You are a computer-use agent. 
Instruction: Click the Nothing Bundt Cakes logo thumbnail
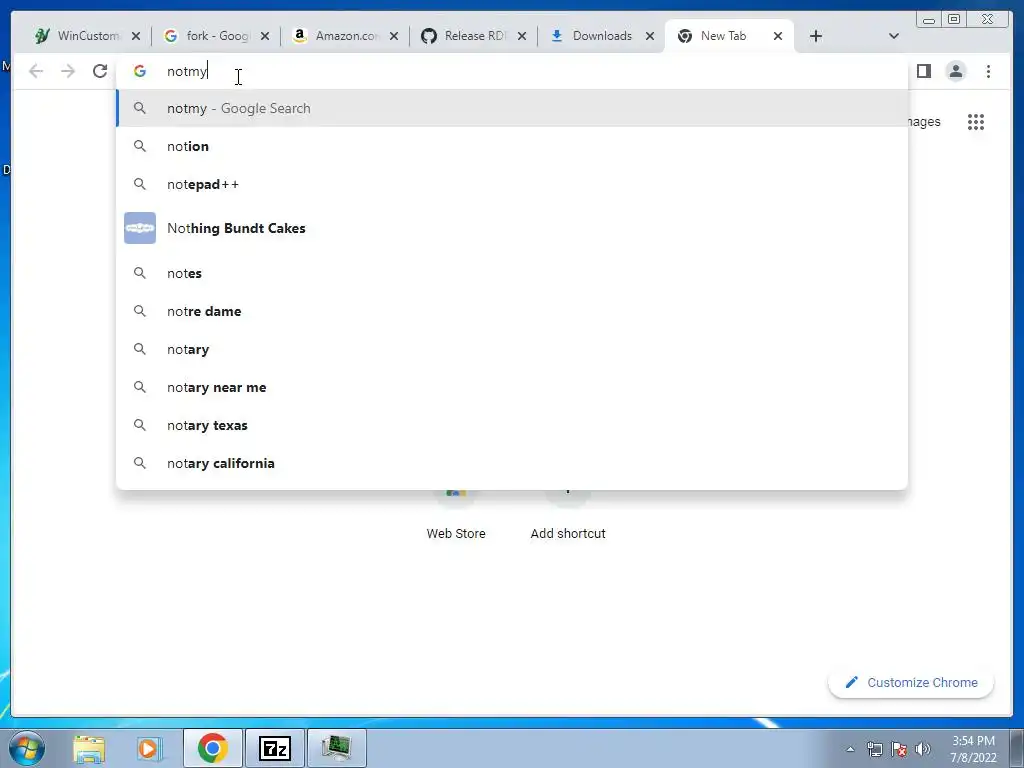tap(140, 228)
